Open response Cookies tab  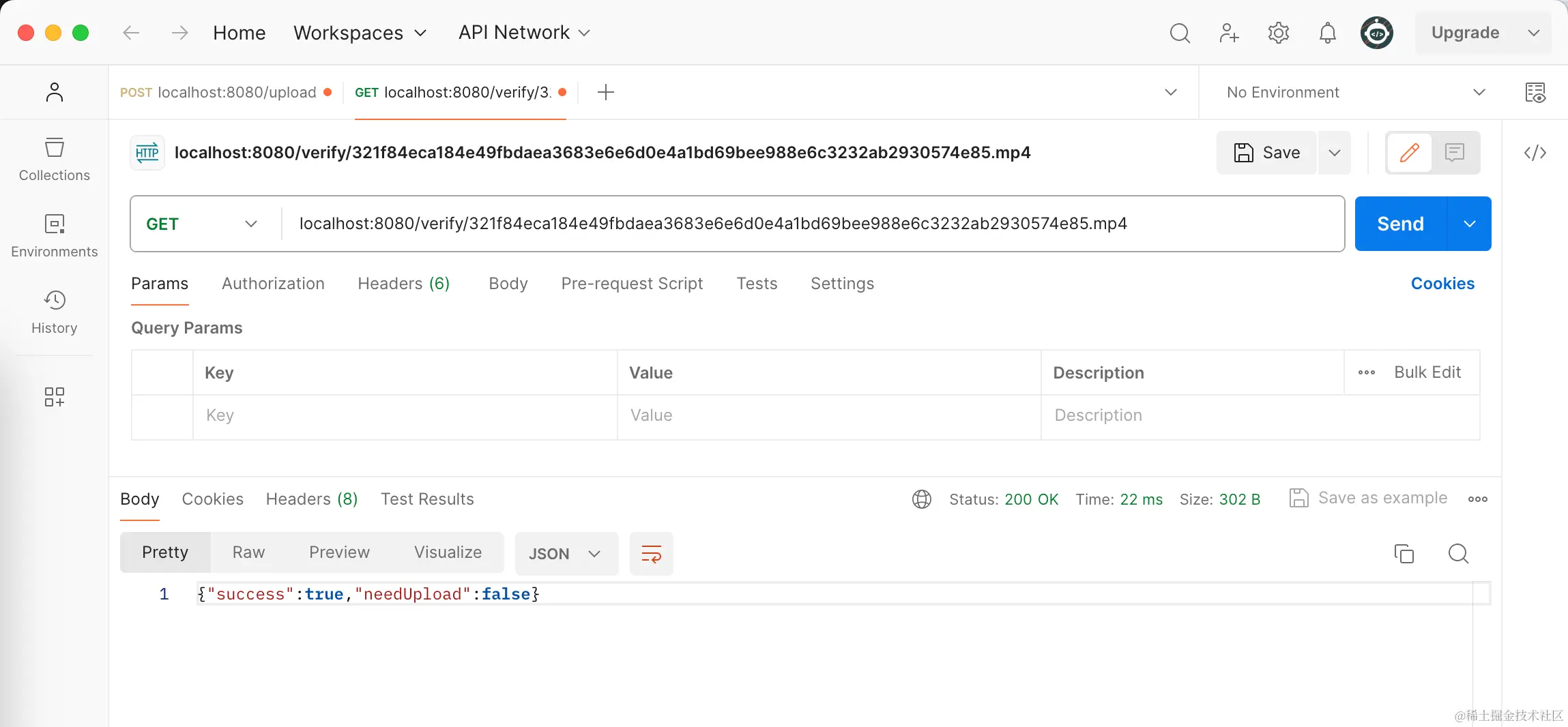[212, 499]
